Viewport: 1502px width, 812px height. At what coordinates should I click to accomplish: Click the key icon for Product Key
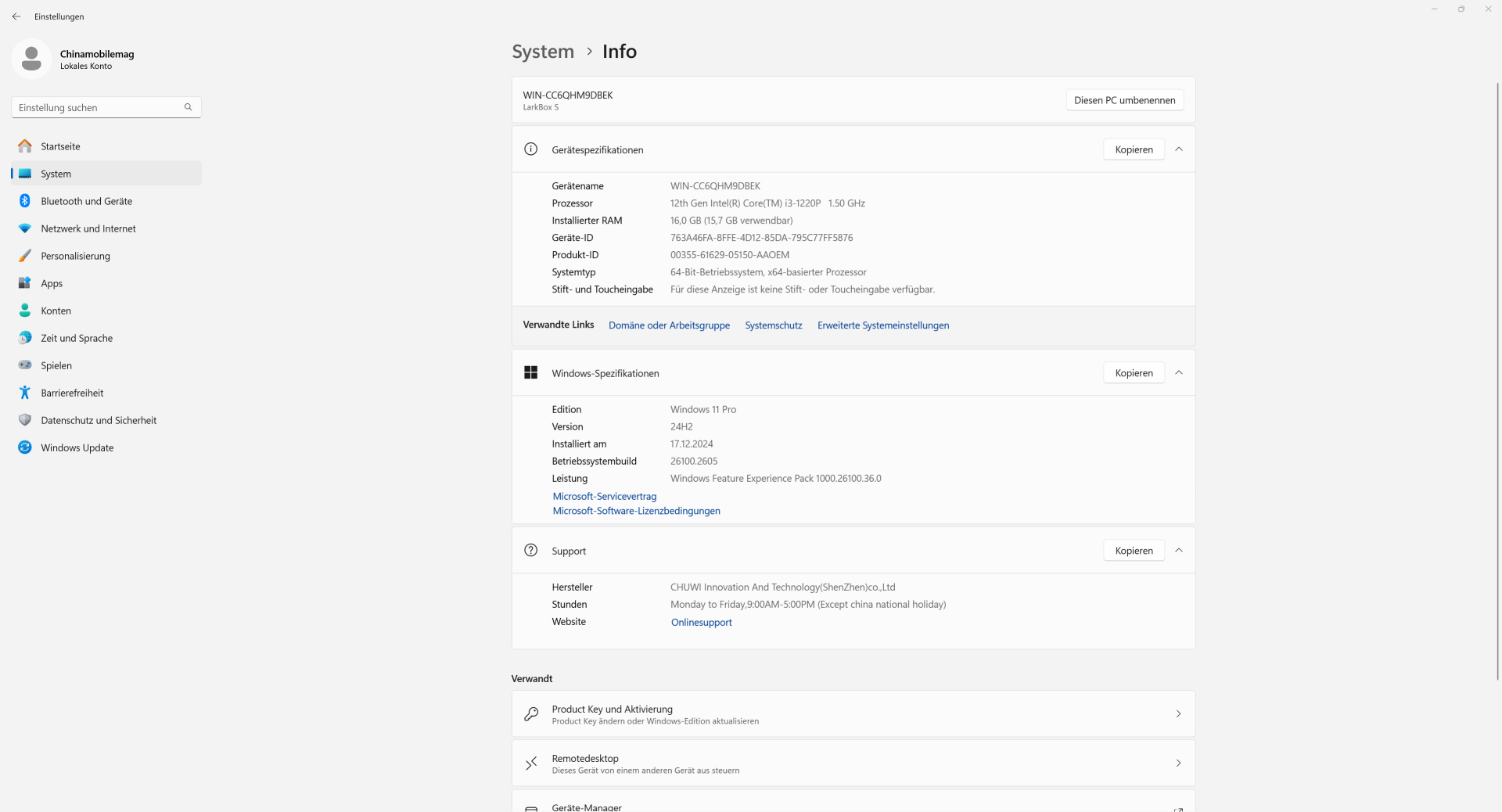[531, 714]
